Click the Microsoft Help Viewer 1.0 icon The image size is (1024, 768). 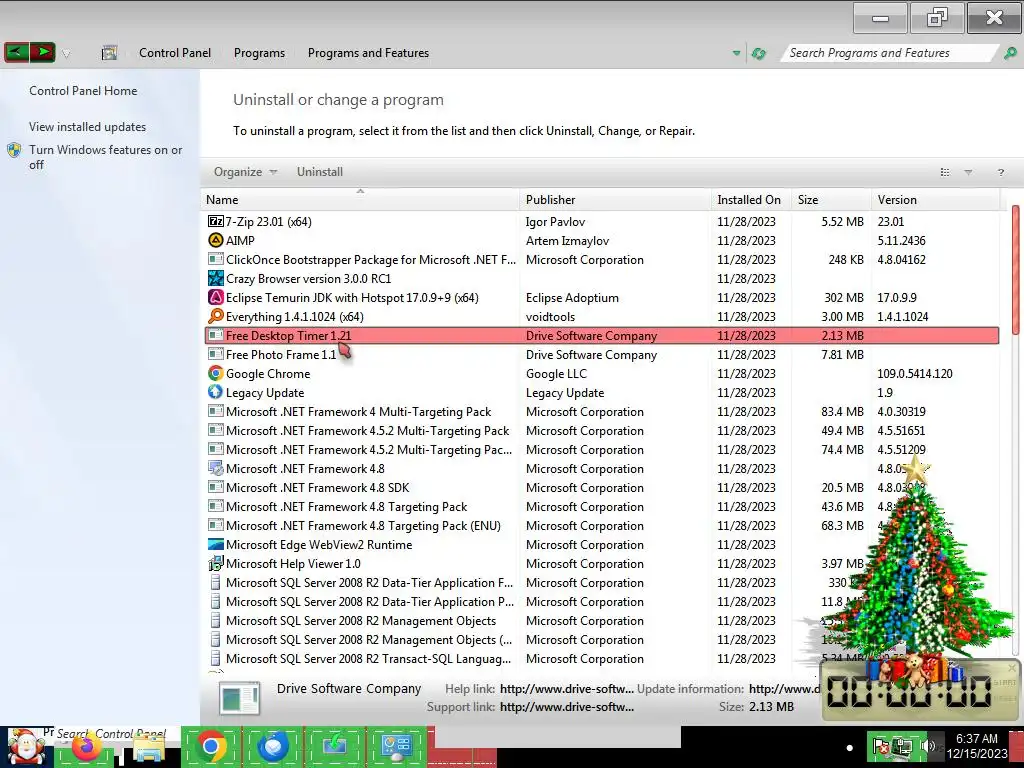[x=216, y=563]
